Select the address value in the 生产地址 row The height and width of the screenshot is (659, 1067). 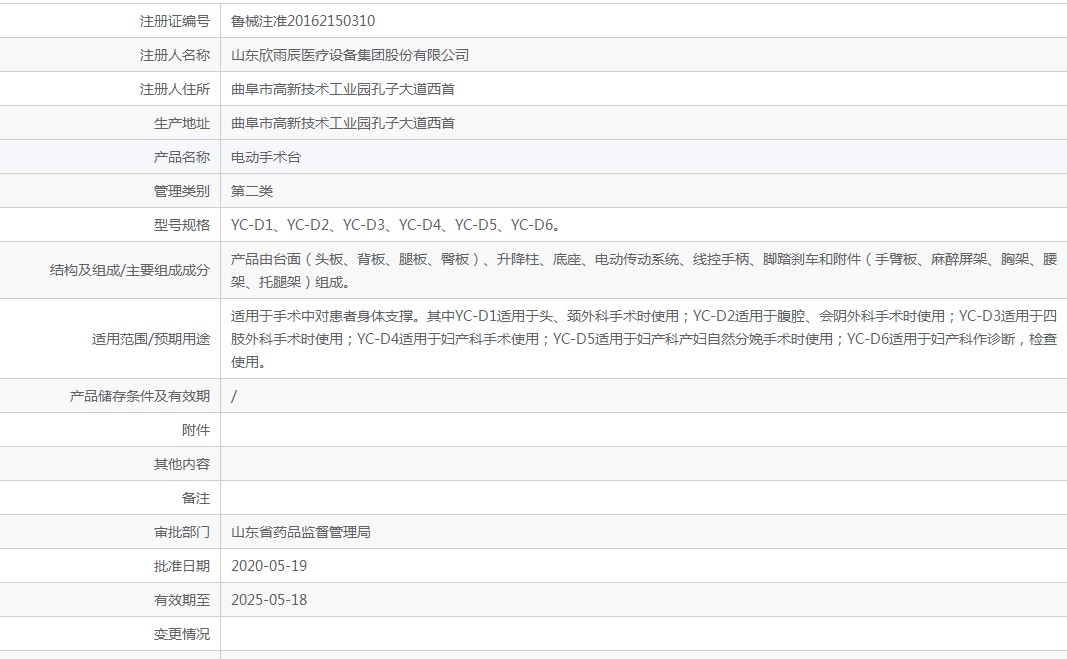pos(342,123)
